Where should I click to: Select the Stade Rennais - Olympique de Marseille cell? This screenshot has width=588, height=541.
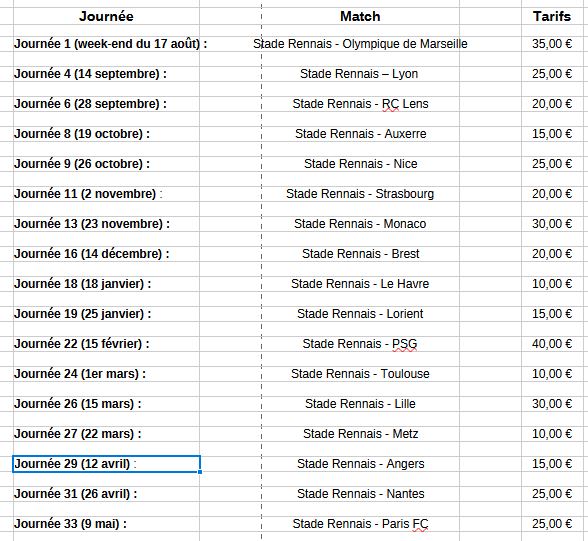(x=360, y=44)
